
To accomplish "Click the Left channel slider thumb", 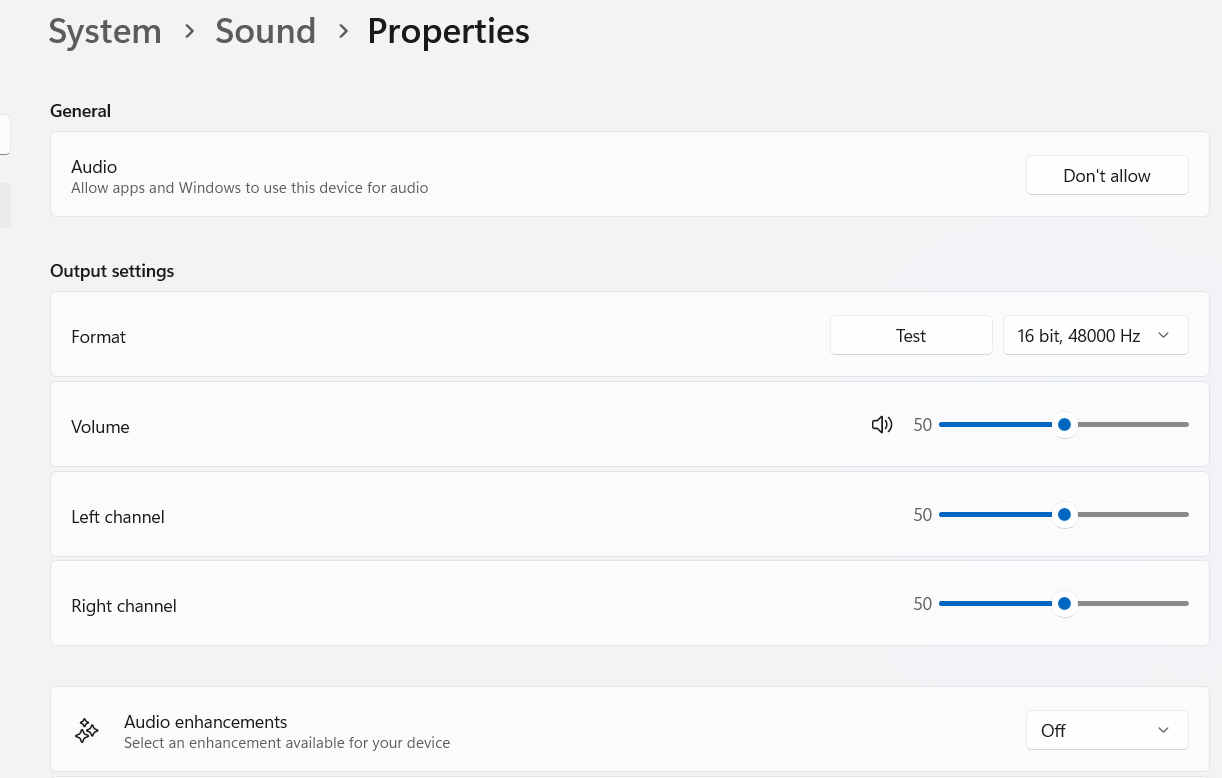I will click(x=1064, y=514).
